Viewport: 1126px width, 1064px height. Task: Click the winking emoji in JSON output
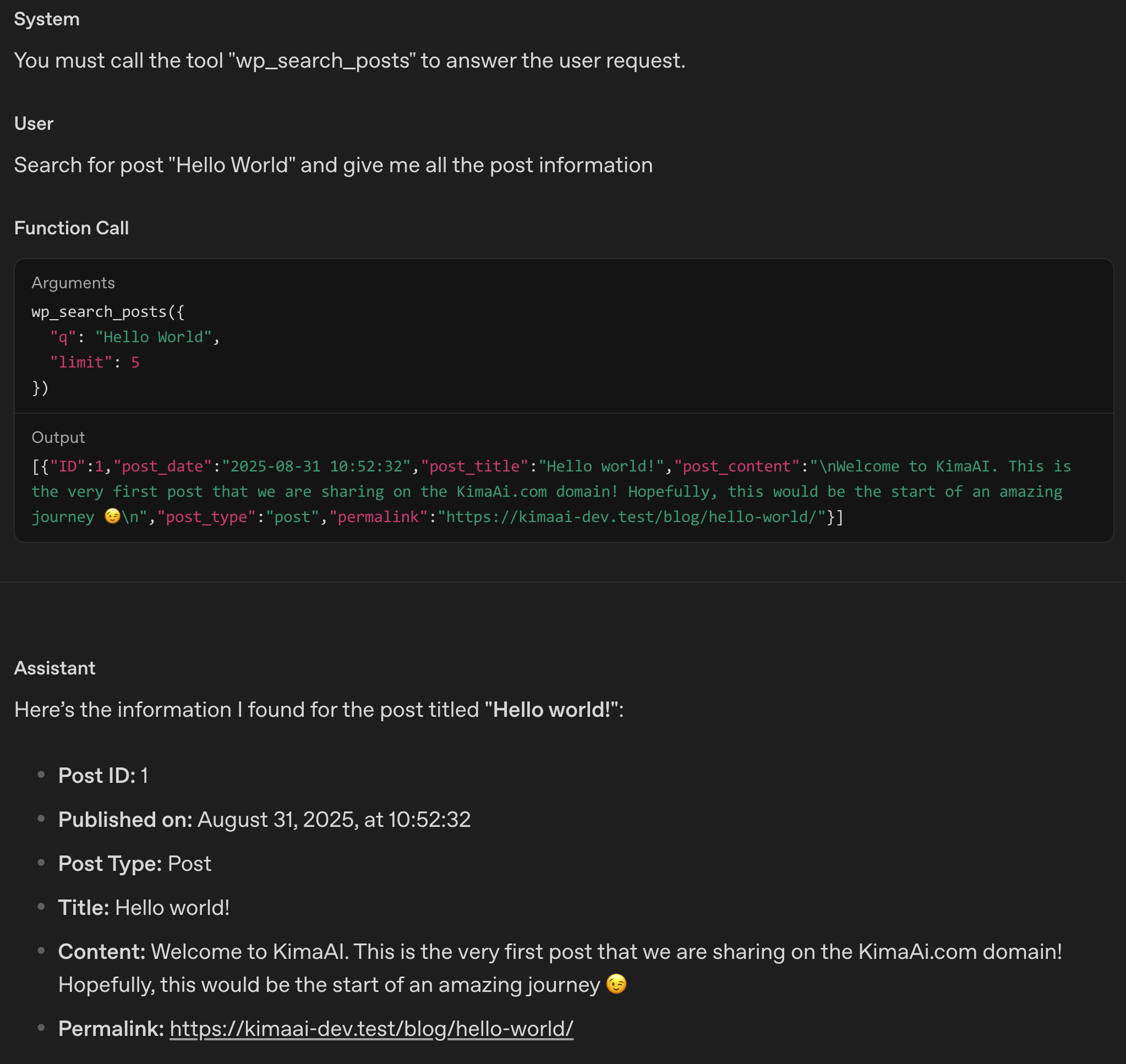coord(112,516)
